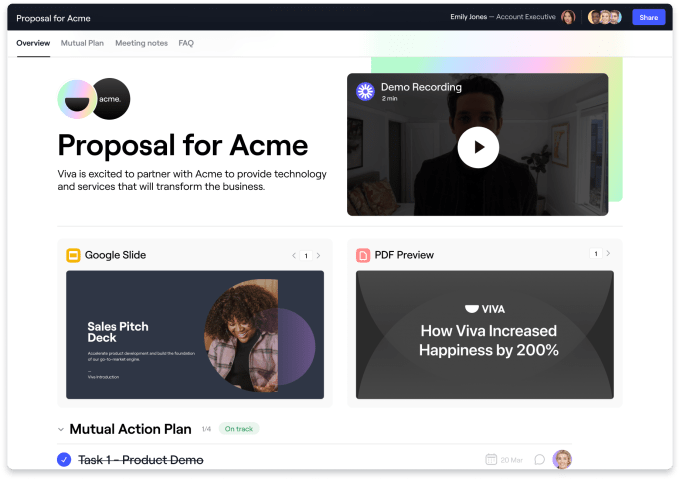This screenshot has width=680, height=480.
Task: Click the PDF Preview title text
Action: tap(404, 255)
